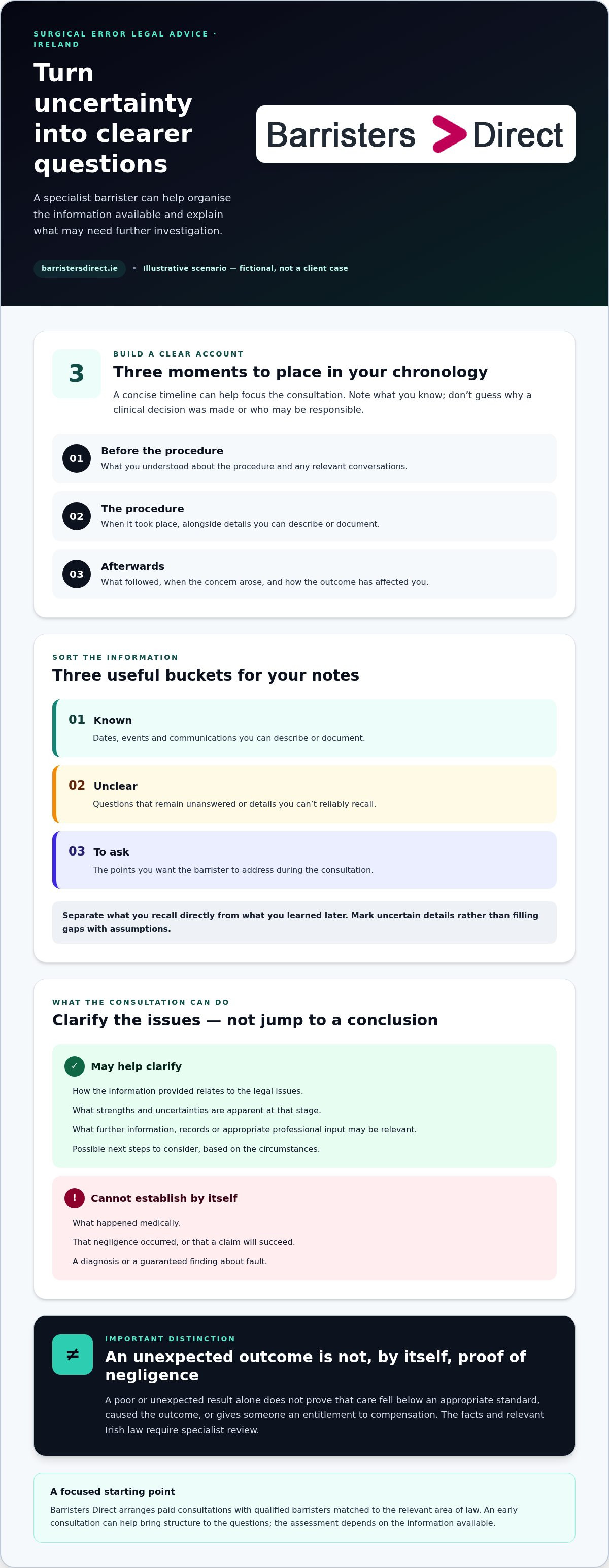Image resolution: width=609 pixels, height=1568 pixels.
Task: Click the large number 3 badge
Action: pyautogui.click(x=77, y=373)
